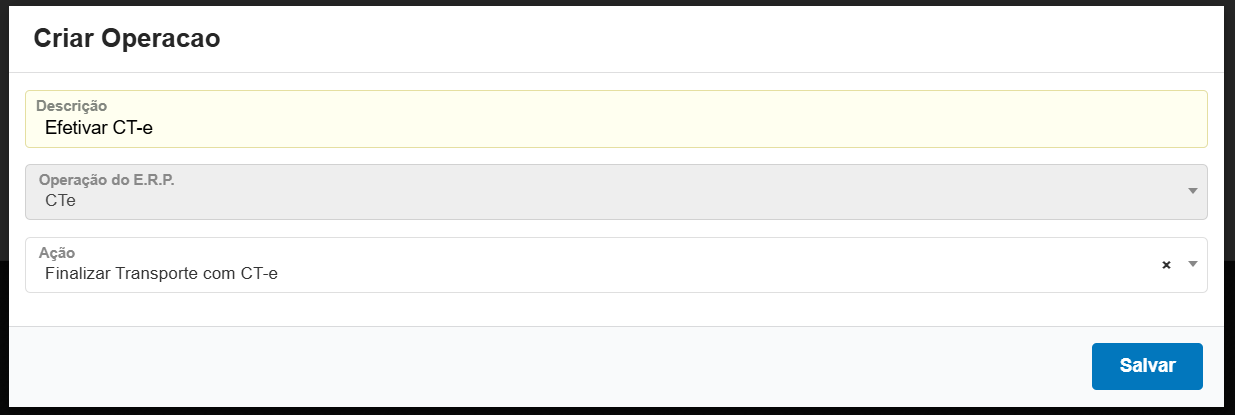Select the 'CTe' value in the E.R.P. field
The width and height of the screenshot is (1235, 415).
click(60, 200)
